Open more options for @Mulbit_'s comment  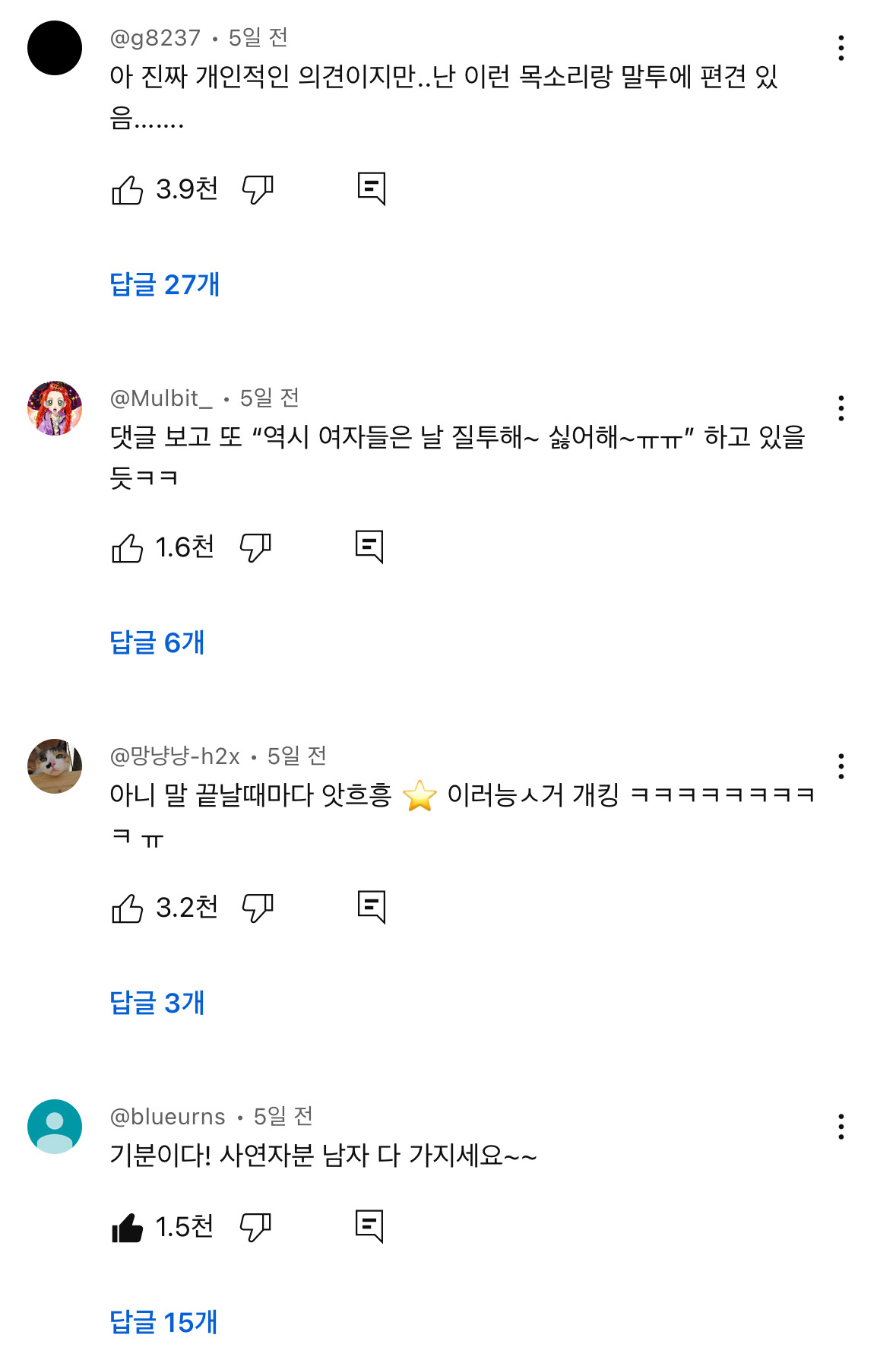(x=841, y=408)
